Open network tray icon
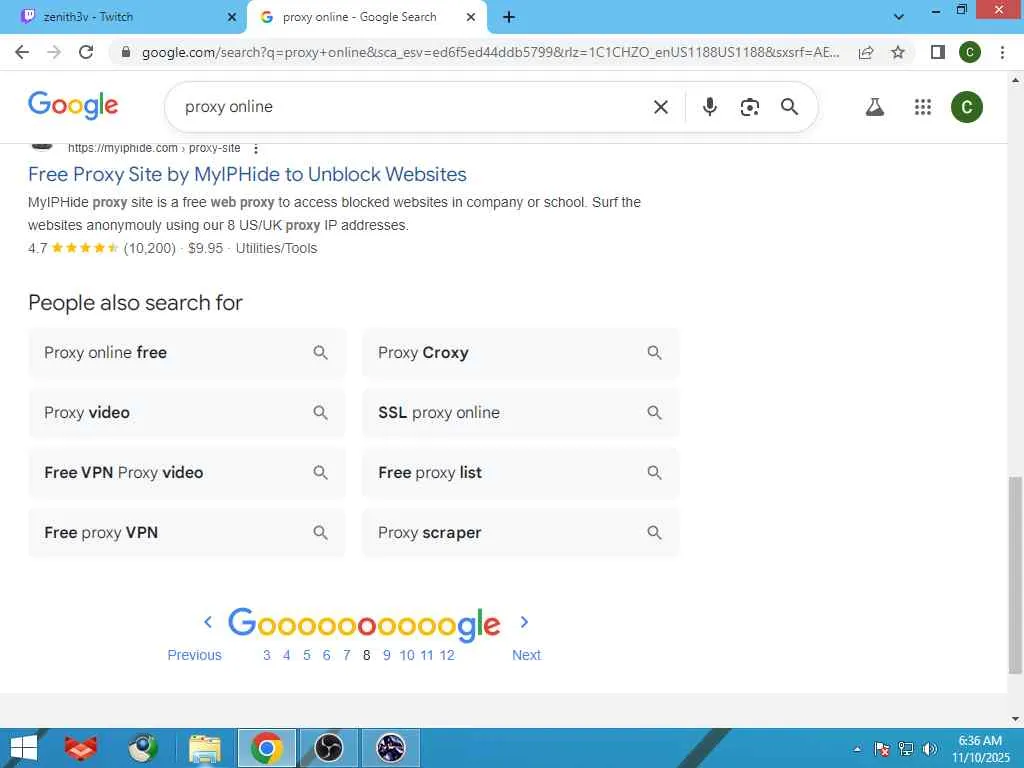Image resolution: width=1024 pixels, height=768 pixels. click(x=906, y=749)
